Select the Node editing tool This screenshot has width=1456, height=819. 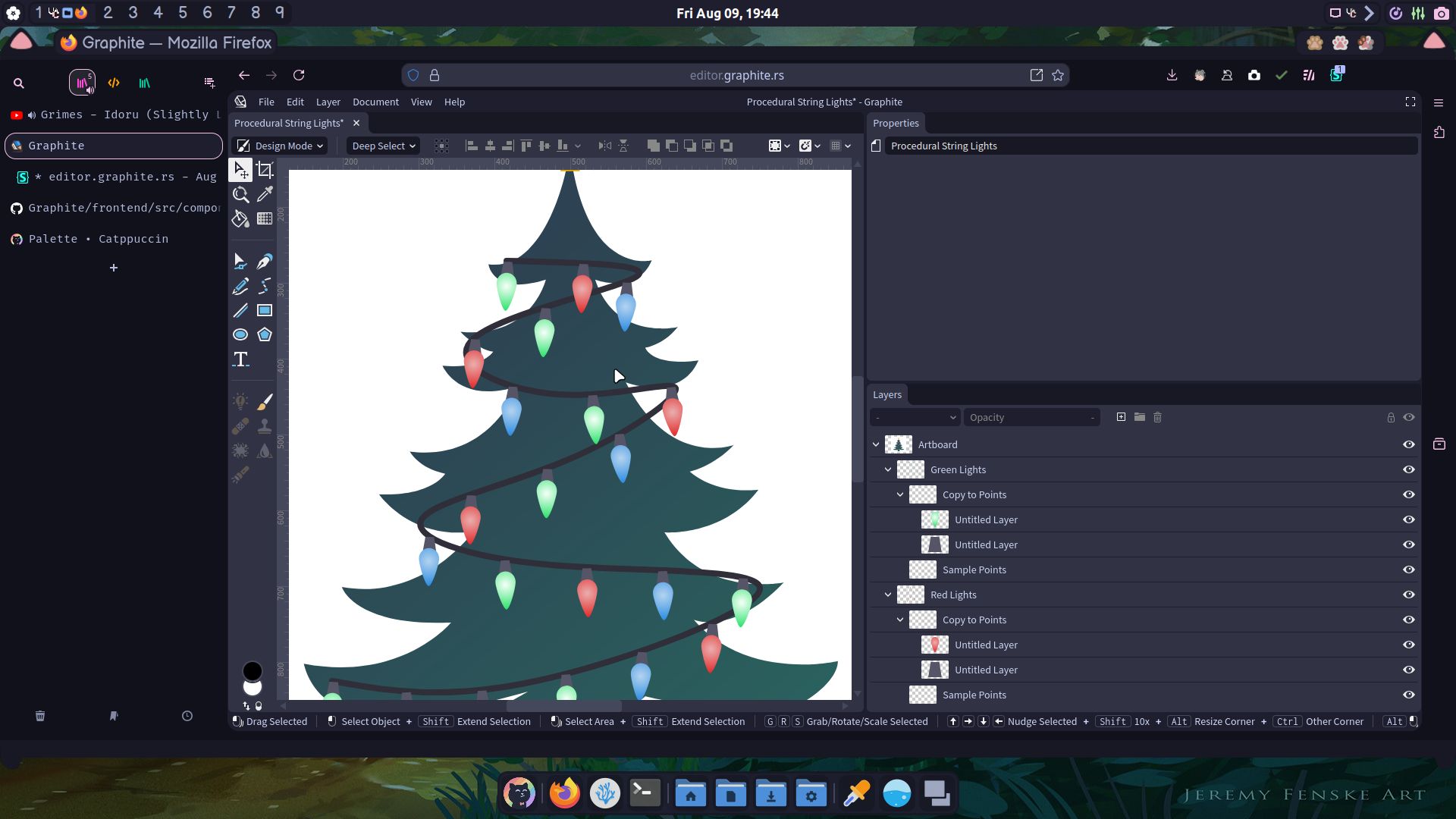(x=241, y=261)
